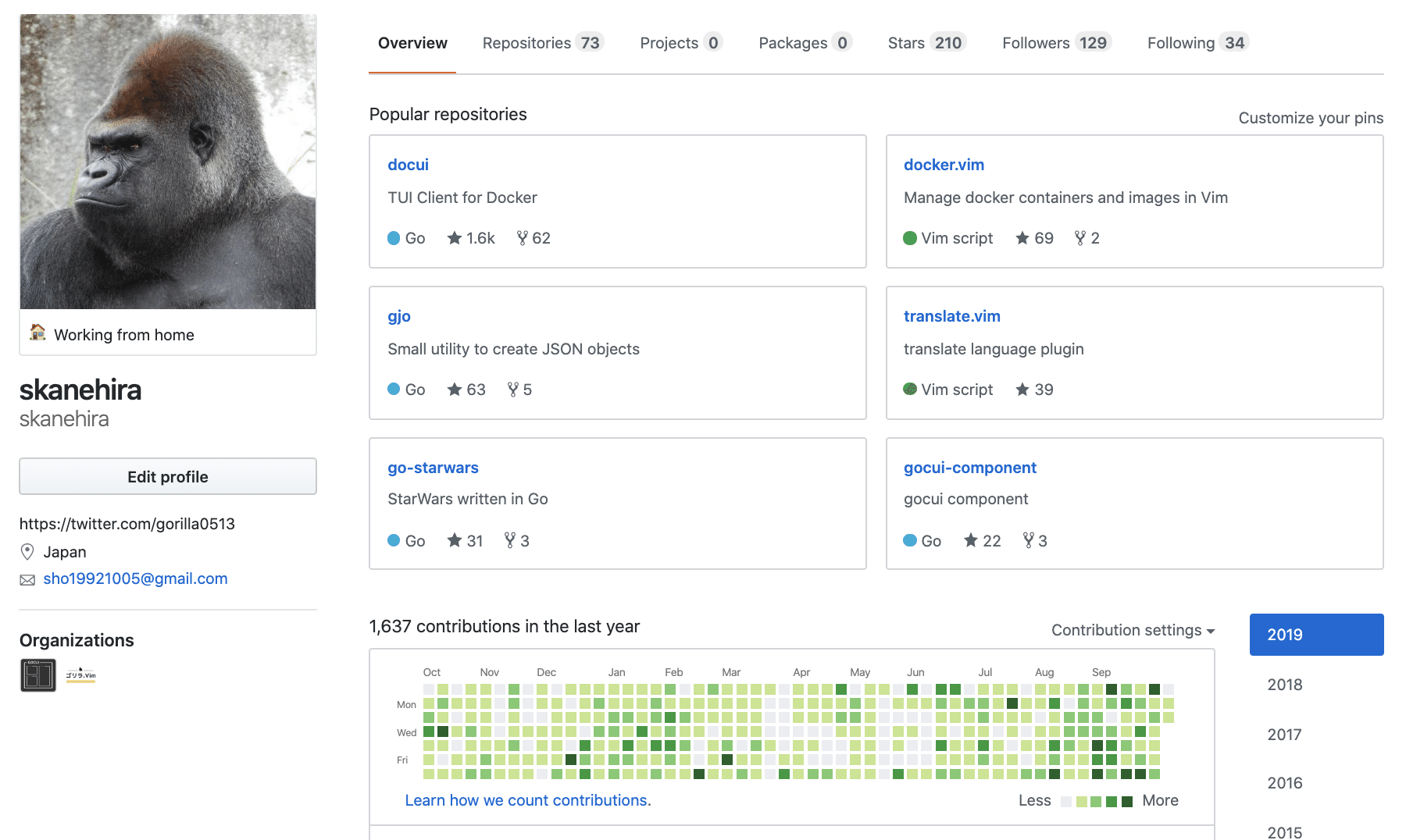1406x840 pixels.
Task: Open the Following tab
Action: [1198, 43]
